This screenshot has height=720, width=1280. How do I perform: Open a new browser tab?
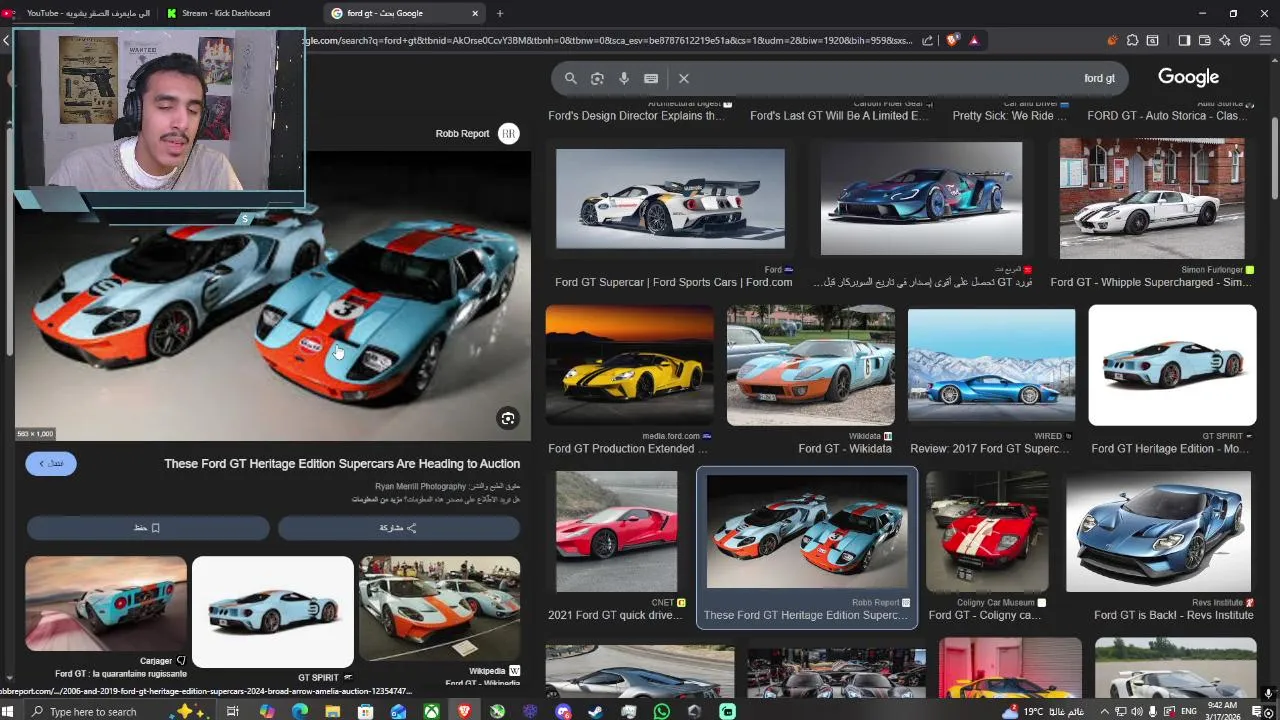tap(500, 13)
